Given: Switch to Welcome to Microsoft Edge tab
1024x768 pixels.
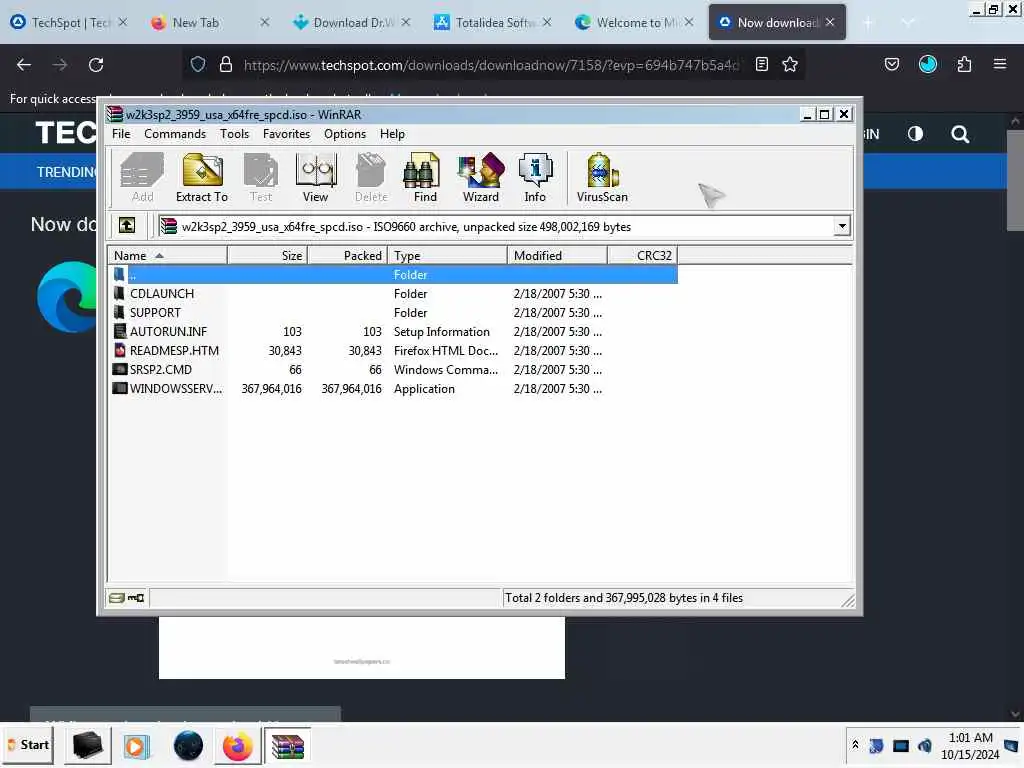Looking at the screenshot, I should [635, 22].
